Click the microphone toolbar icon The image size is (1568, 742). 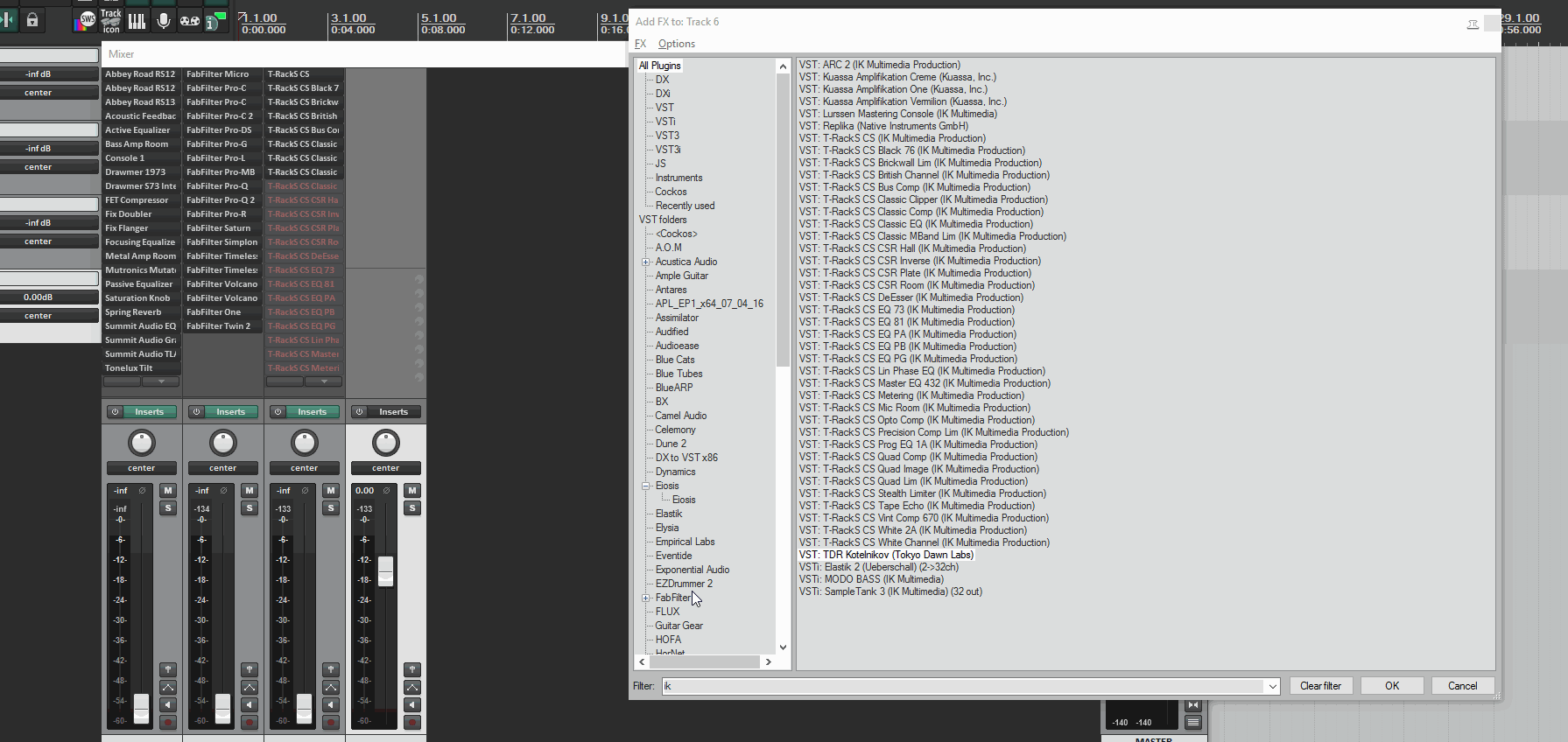pos(164,21)
